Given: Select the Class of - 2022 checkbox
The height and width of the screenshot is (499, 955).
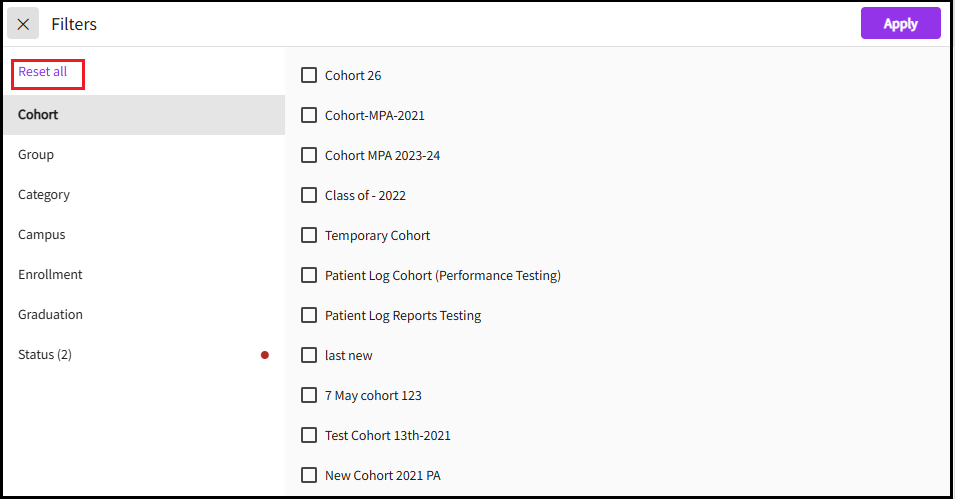Looking at the screenshot, I should coord(309,195).
